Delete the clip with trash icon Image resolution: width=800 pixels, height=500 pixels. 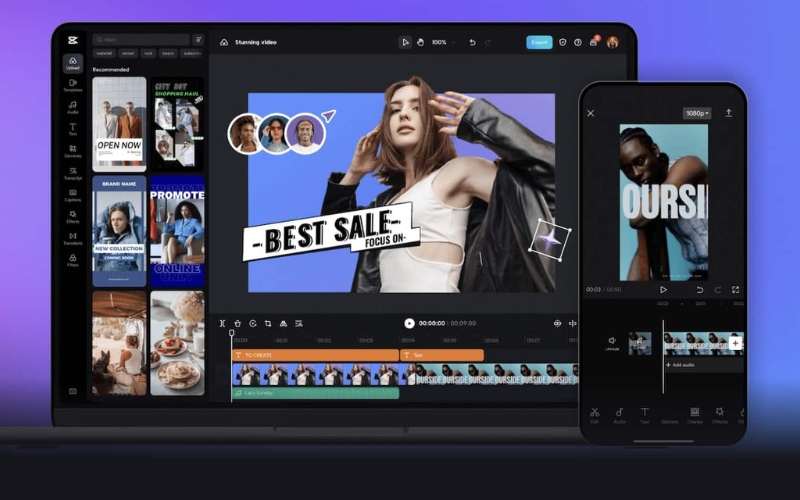click(x=237, y=323)
